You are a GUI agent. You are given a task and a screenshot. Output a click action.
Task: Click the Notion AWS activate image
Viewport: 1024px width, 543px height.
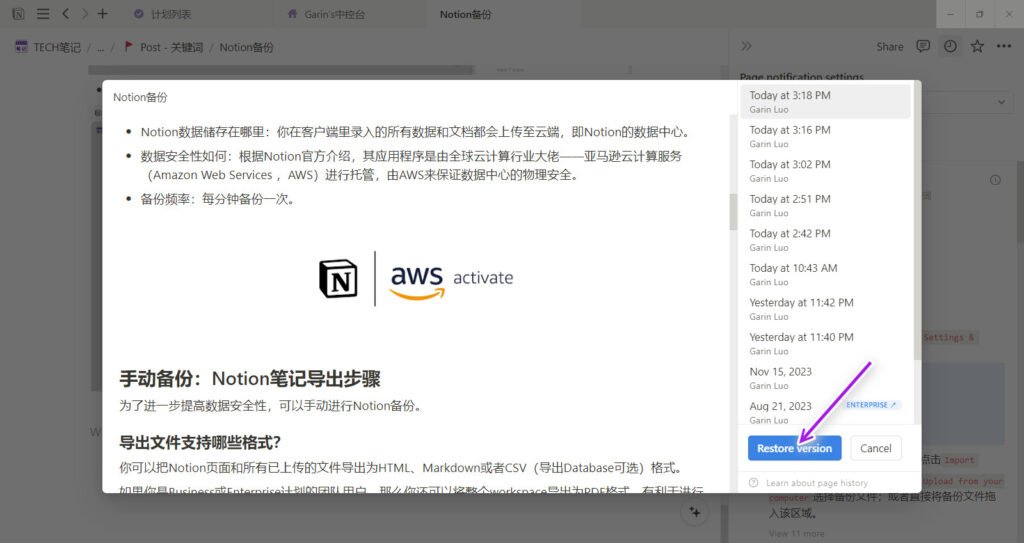pyautogui.click(x=416, y=278)
